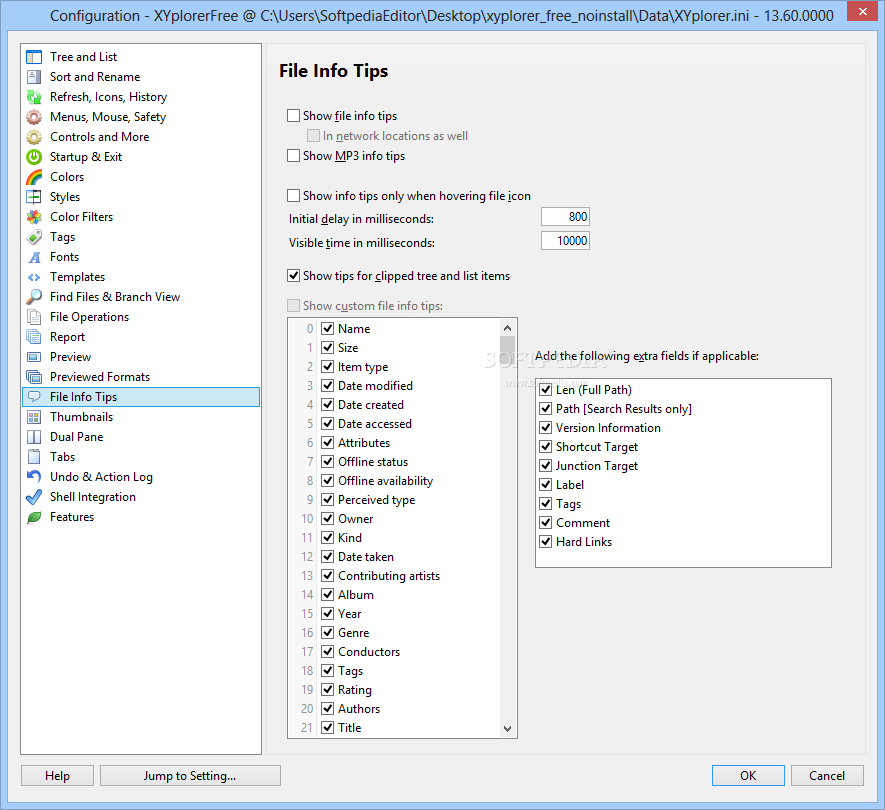This screenshot has height=810, width=885.
Task: Open the Dual Pane settings page
Action: click(141, 437)
